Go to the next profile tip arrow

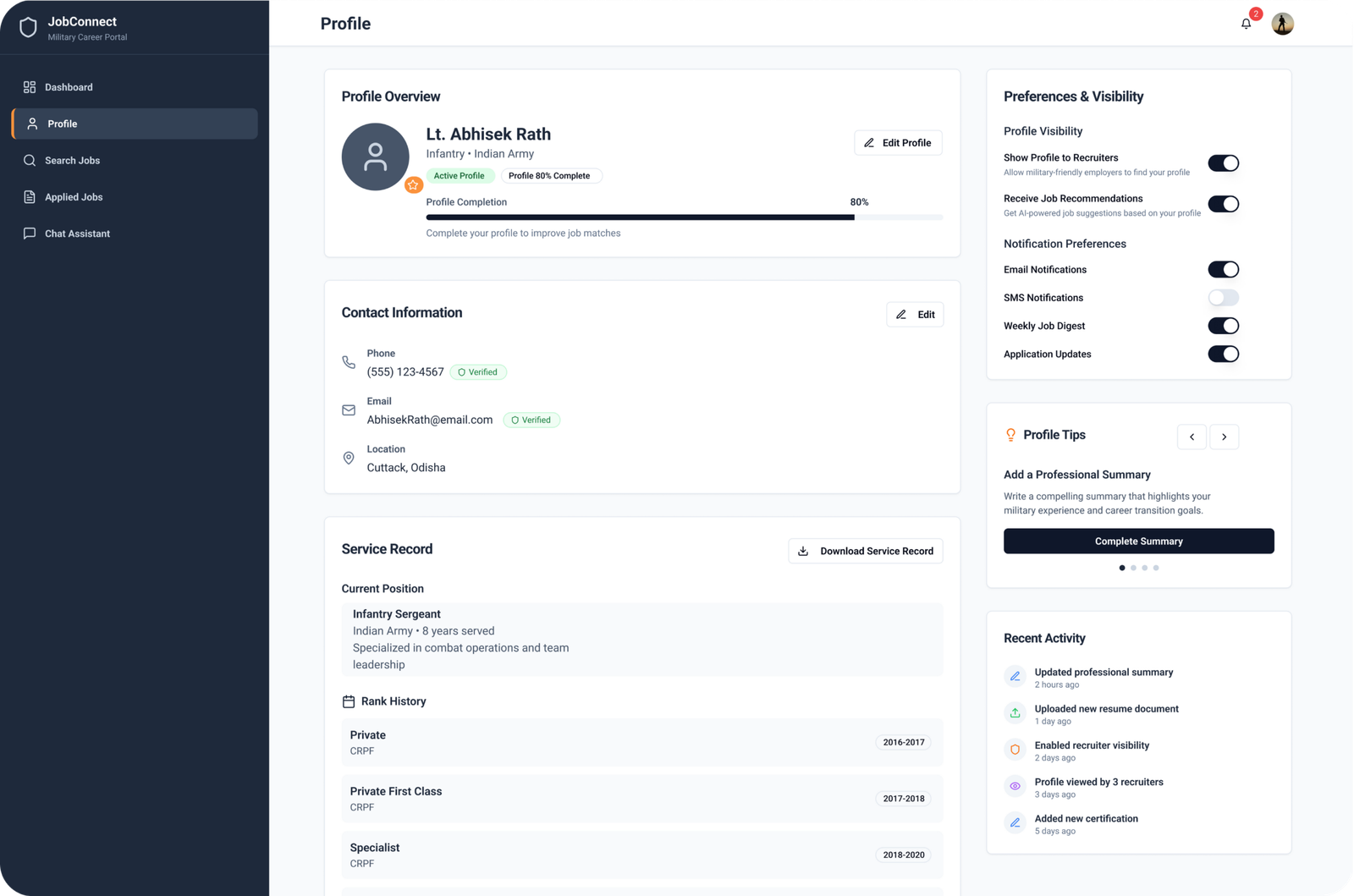[1224, 437]
